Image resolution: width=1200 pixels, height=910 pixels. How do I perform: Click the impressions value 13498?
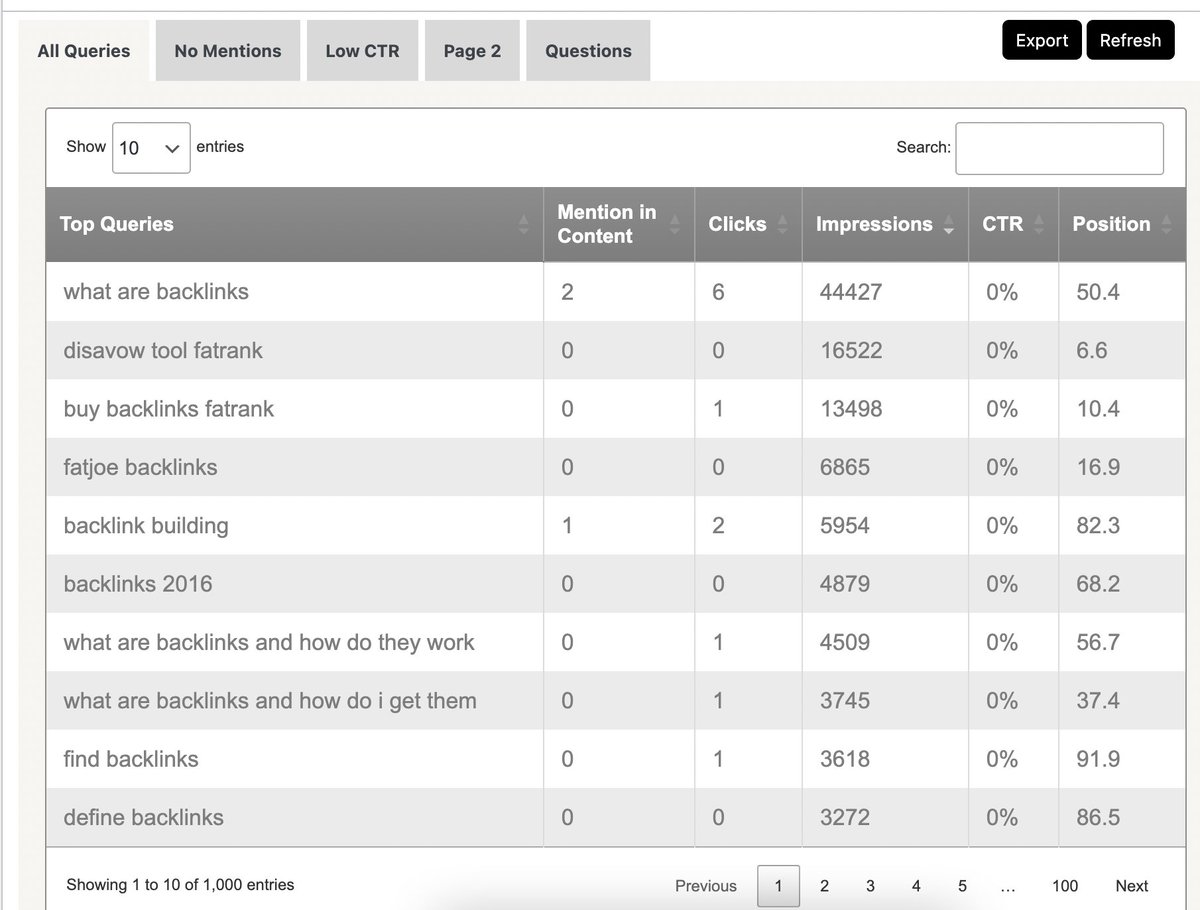coord(851,409)
